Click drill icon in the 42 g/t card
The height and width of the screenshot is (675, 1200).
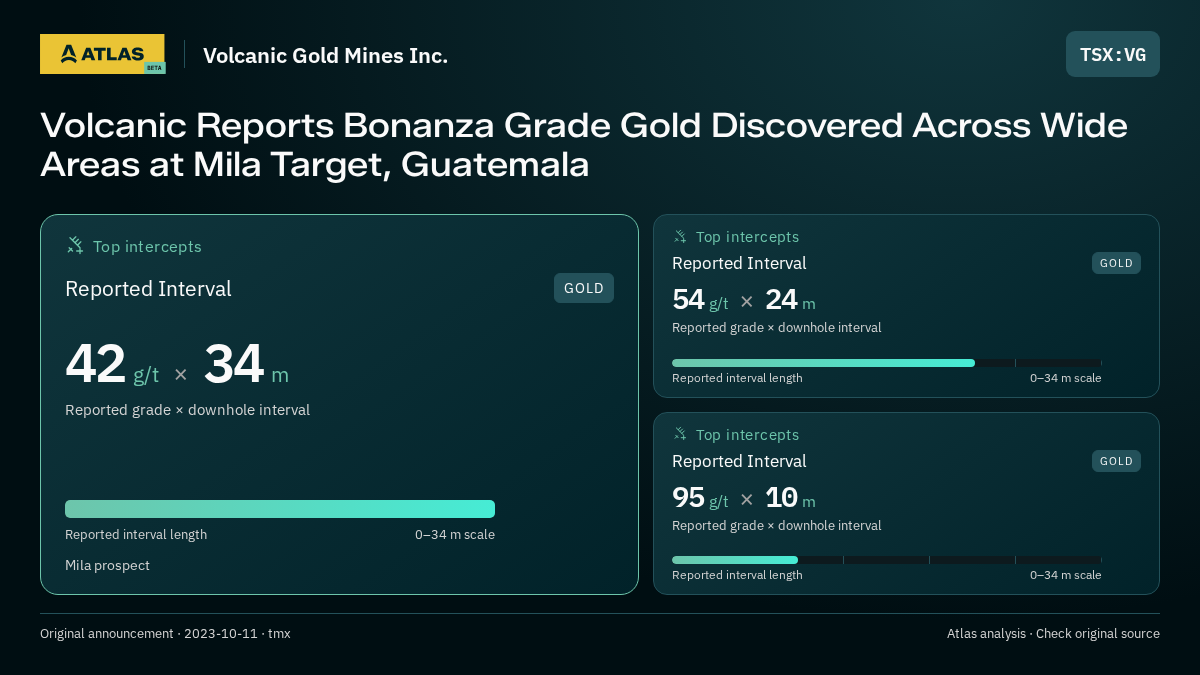(75, 245)
